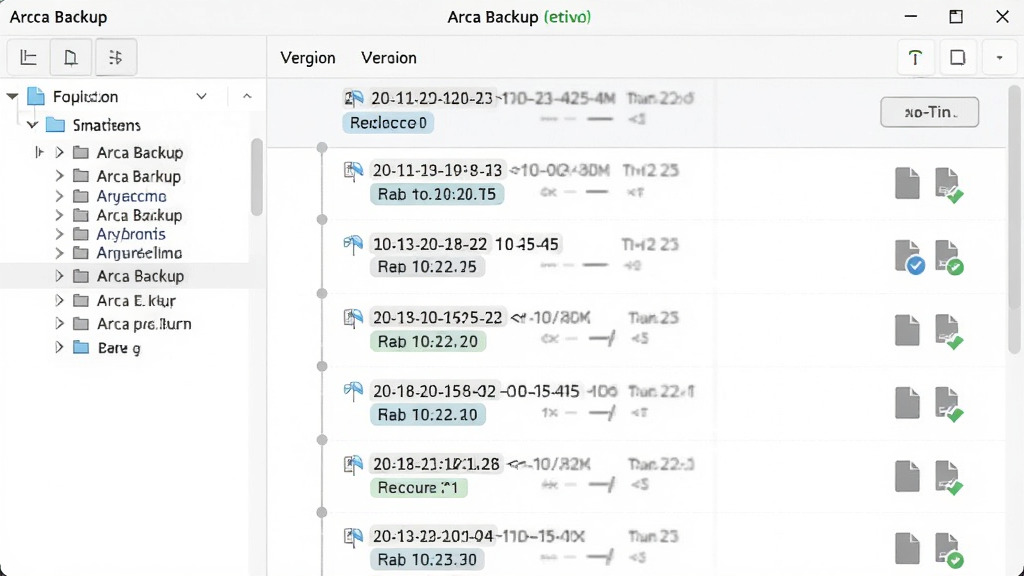Select the Aryeccmo tree item
Viewport: 1024px width, 576px height.
click(x=131, y=196)
